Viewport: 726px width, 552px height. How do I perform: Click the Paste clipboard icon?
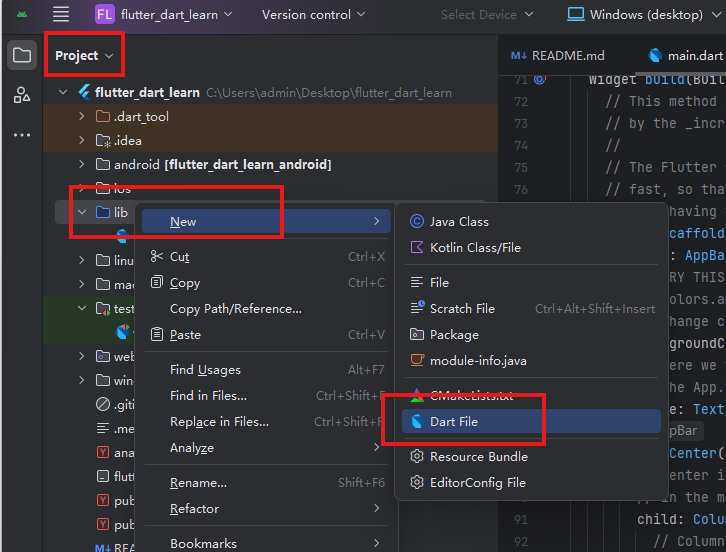coord(157,333)
